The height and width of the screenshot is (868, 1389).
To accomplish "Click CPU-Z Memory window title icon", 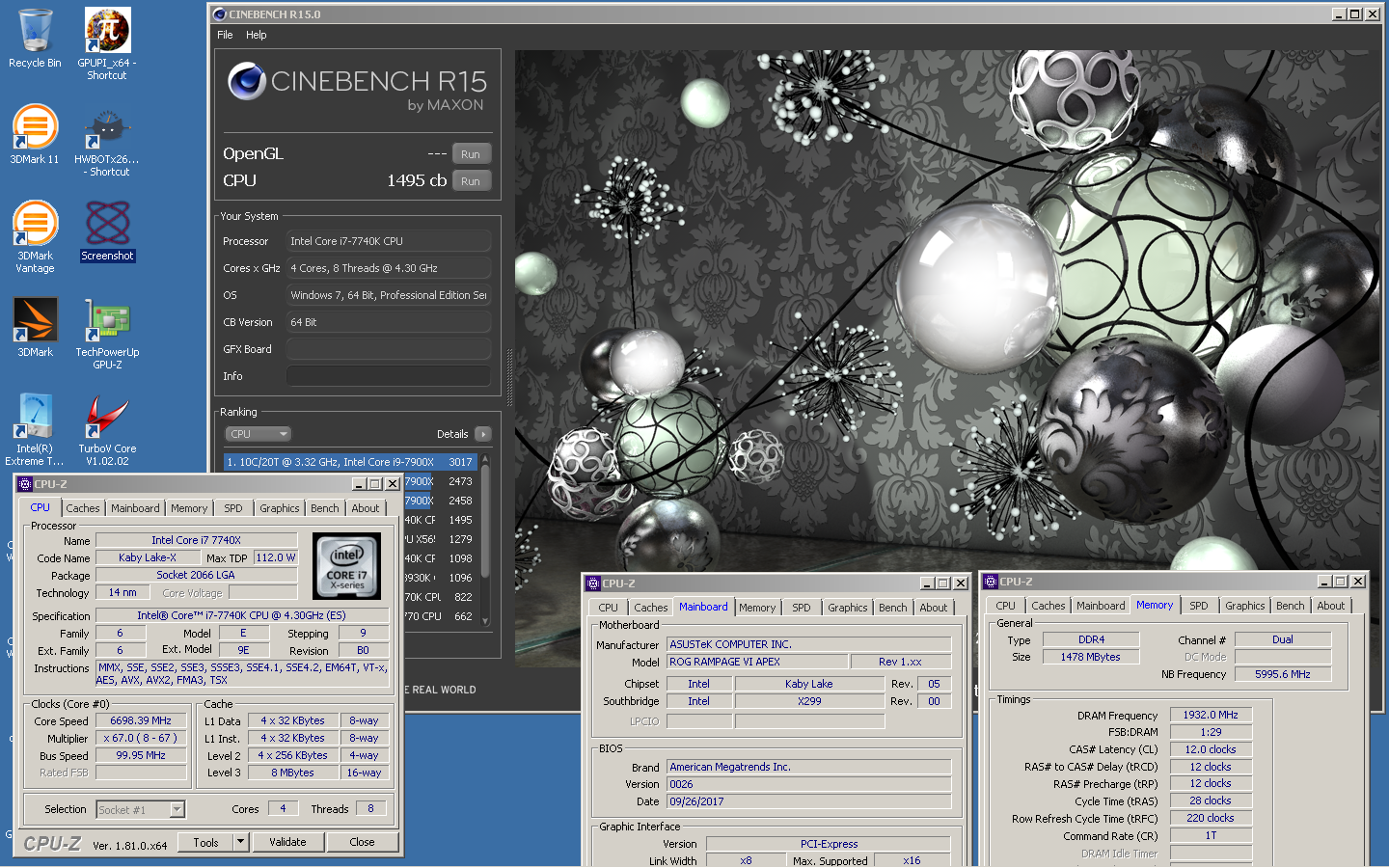I will [991, 582].
